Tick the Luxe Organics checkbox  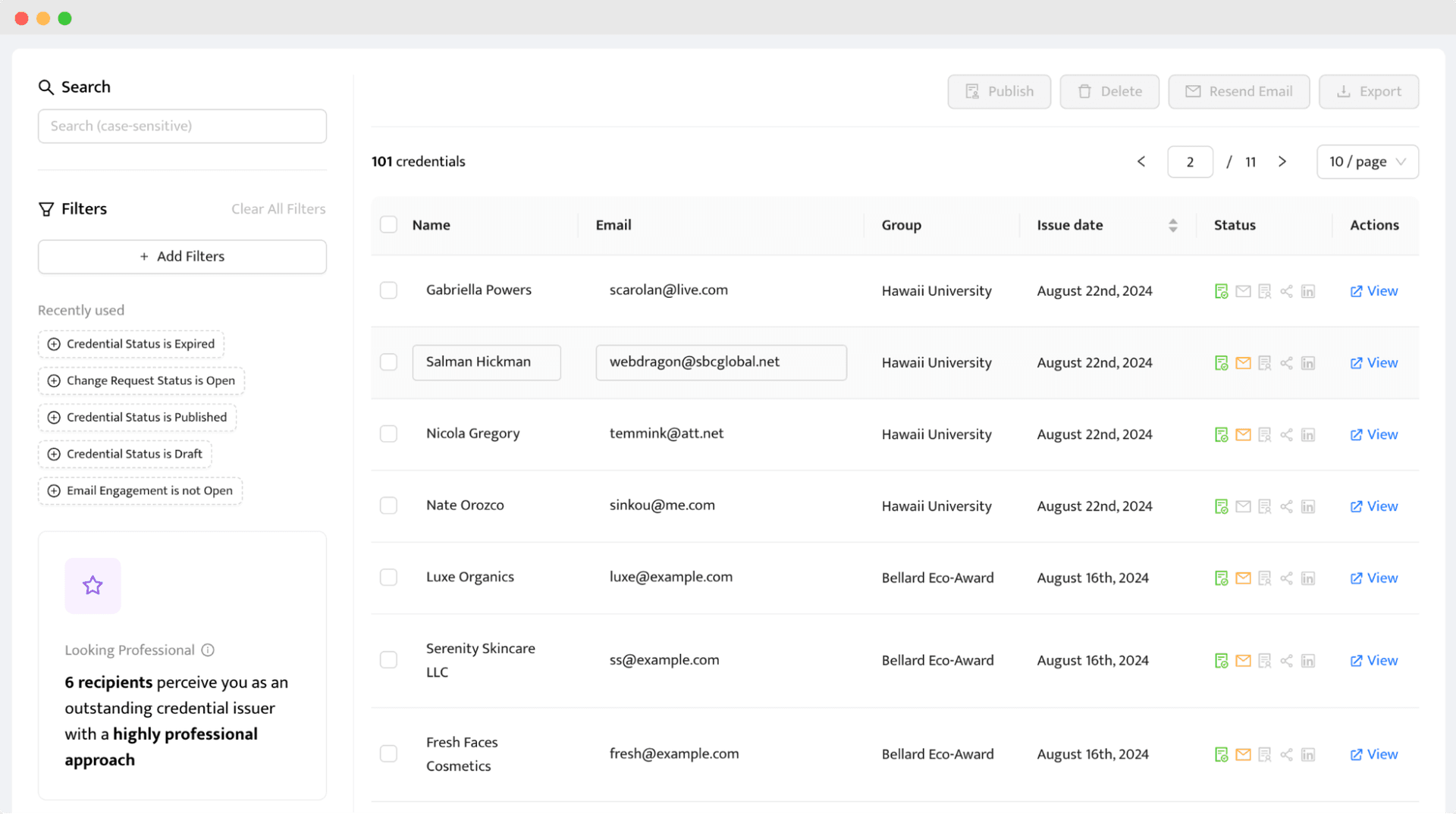(x=388, y=578)
